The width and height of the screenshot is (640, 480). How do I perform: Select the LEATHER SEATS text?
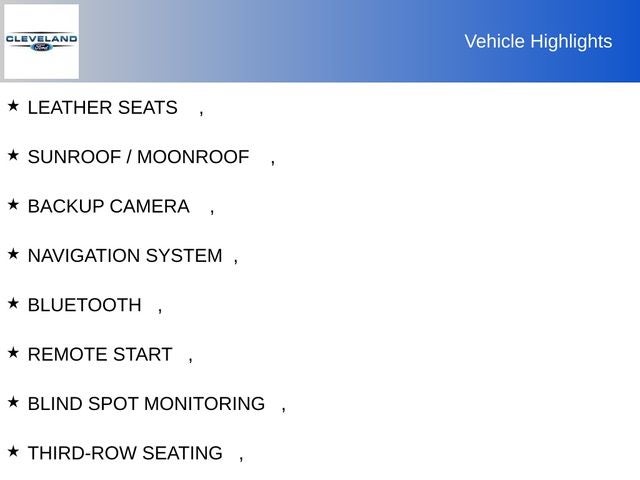[102, 108]
